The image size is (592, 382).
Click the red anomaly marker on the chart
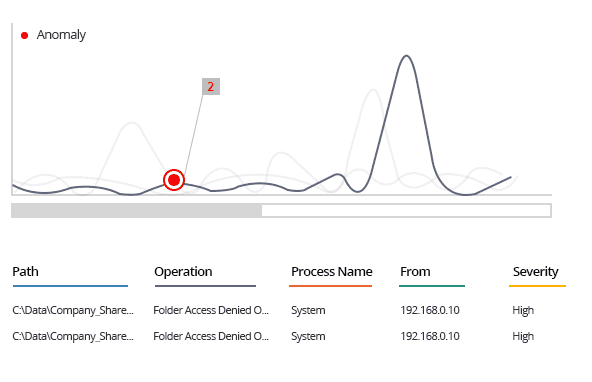174,180
